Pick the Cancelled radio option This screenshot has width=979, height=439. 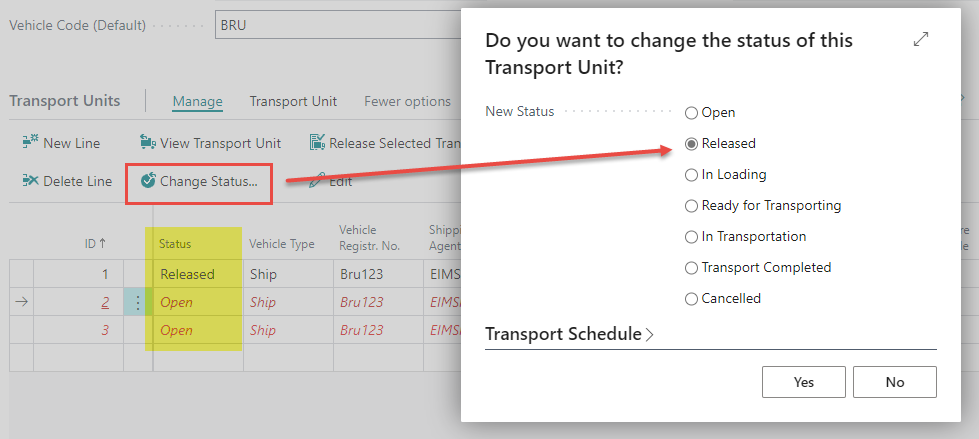click(691, 298)
